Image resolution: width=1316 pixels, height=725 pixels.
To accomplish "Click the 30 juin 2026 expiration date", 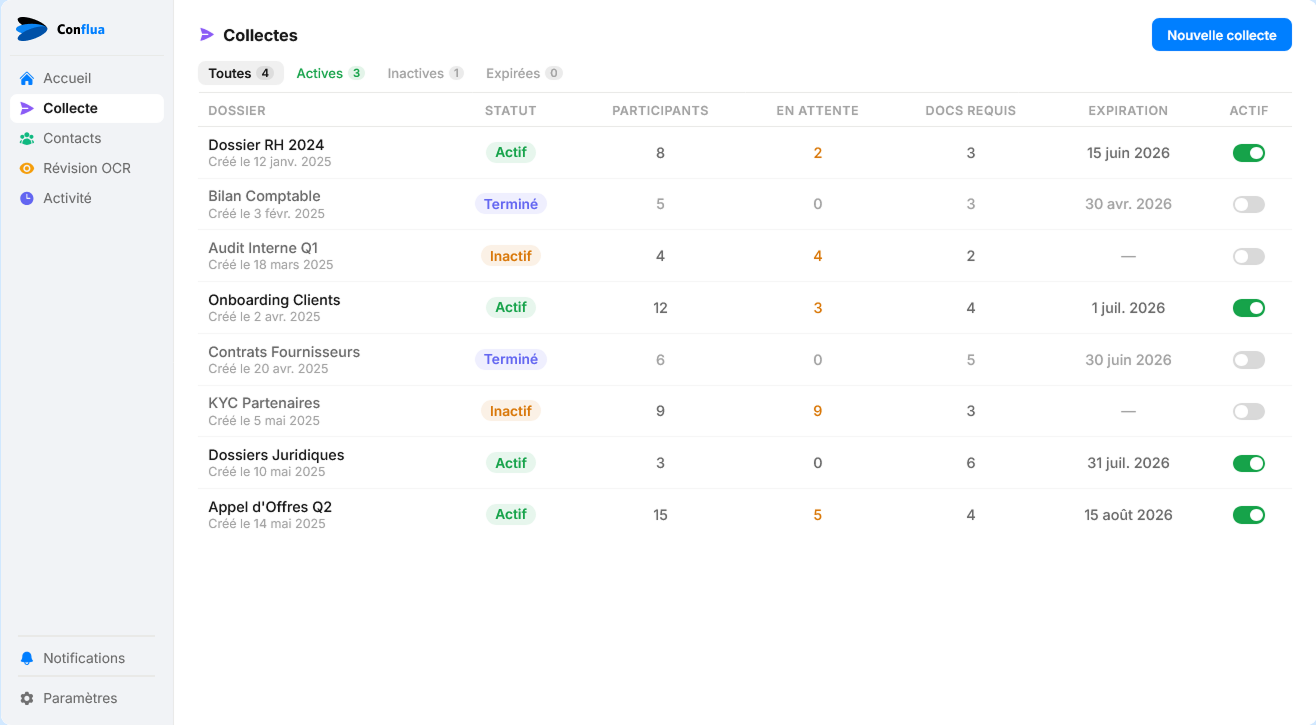I will 1128,360.
